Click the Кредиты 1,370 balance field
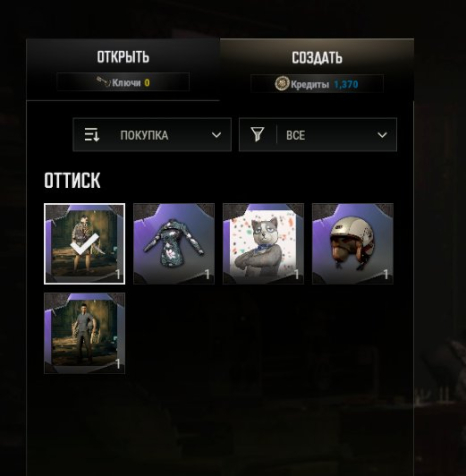 (317, 84)
